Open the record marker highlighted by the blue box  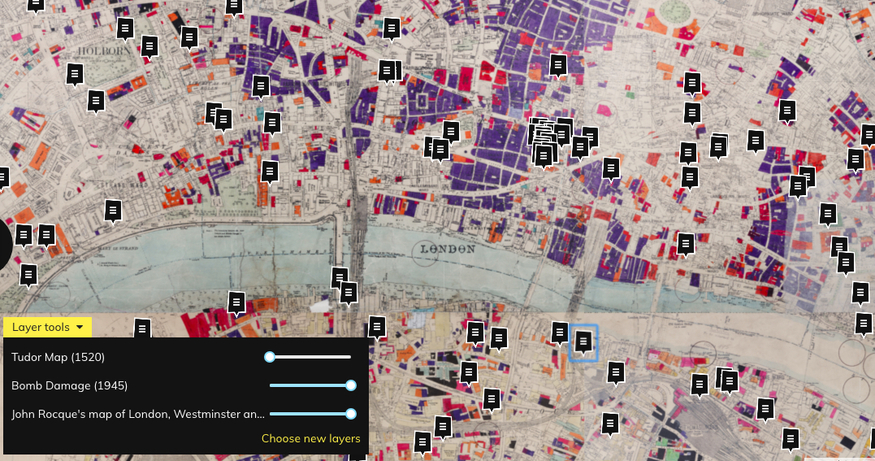point(583,342)
